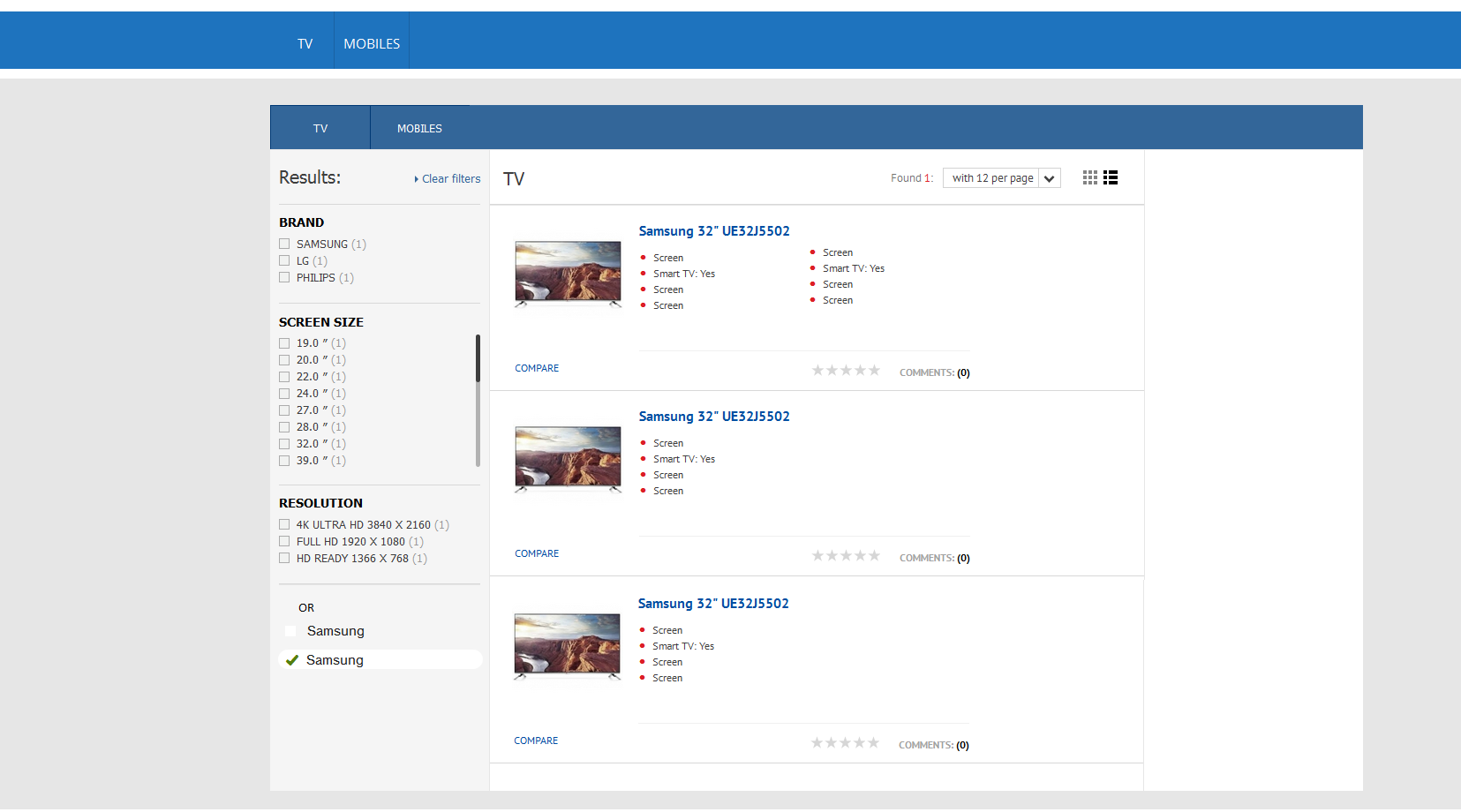Open MOBILES in top blue navigation bar
Viewport: 1461px width, 812px height.
(372, 43)
